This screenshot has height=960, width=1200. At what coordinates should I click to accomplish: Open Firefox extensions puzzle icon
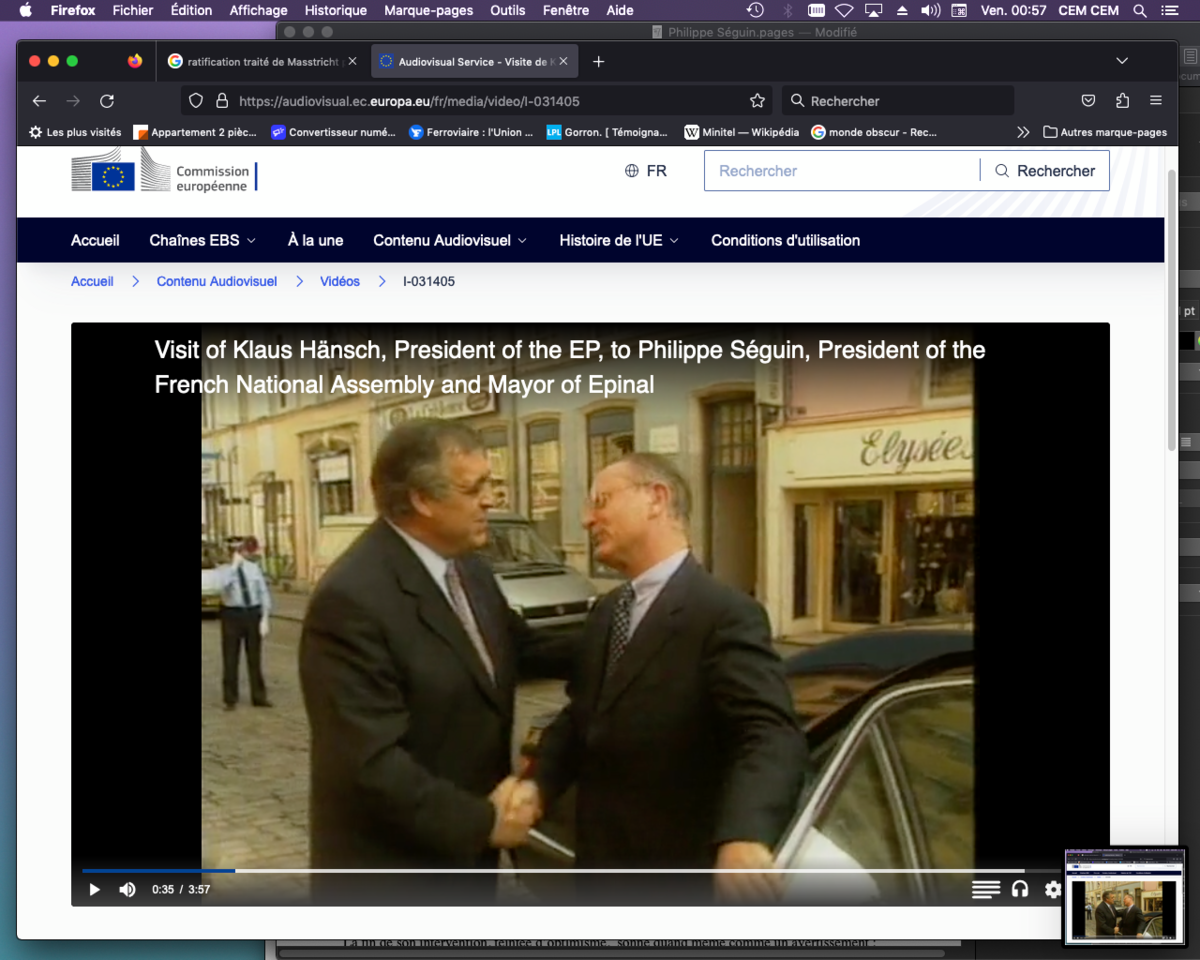(1122, 101)
